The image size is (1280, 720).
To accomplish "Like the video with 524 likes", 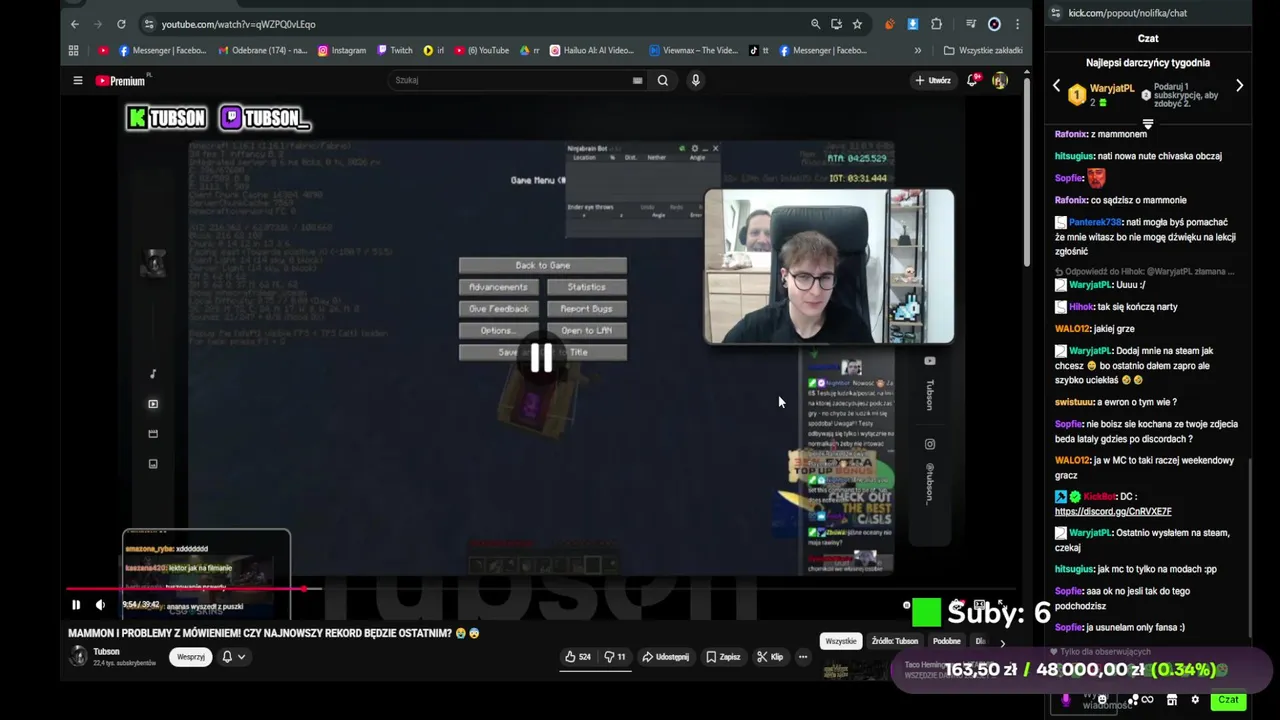I will [578, 657].
